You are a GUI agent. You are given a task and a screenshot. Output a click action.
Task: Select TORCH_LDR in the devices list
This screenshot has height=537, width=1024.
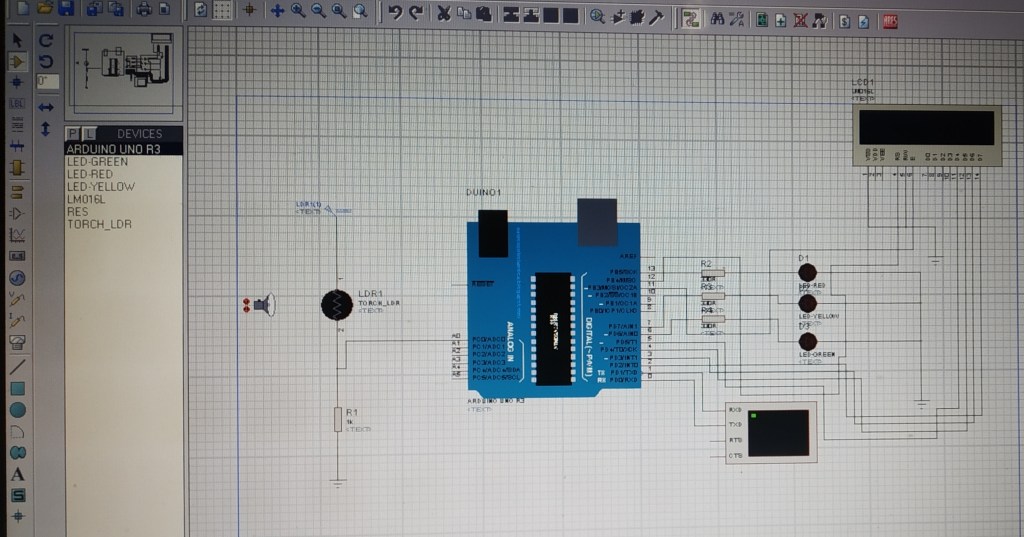click(99, 224)
